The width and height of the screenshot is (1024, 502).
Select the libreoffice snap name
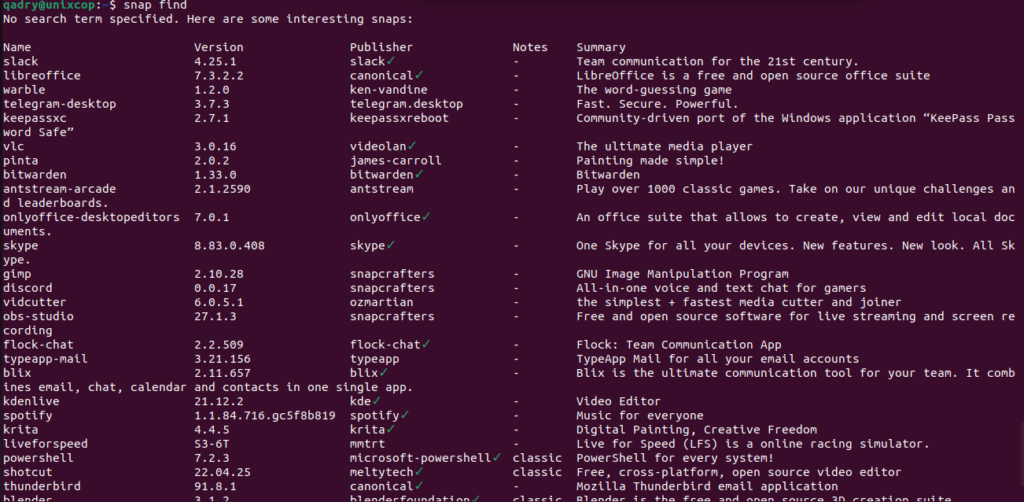coord(42,76)
